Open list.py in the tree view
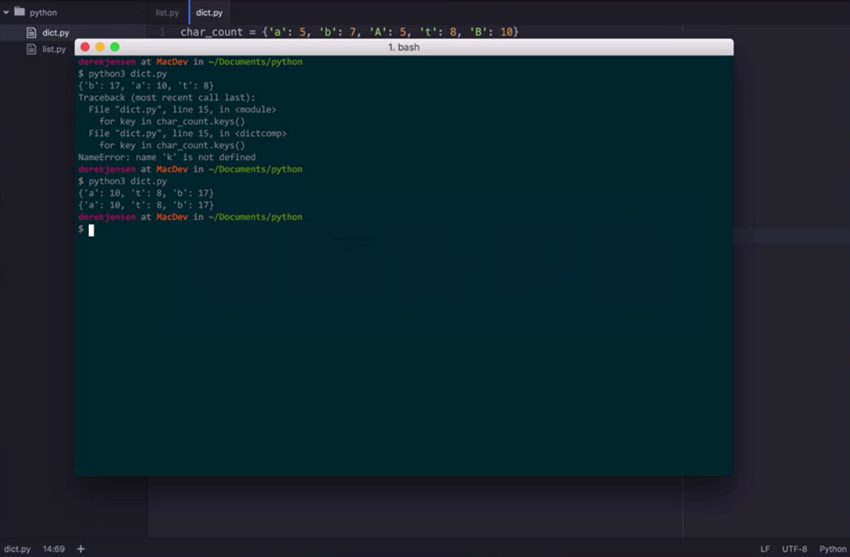 (54, 49)
